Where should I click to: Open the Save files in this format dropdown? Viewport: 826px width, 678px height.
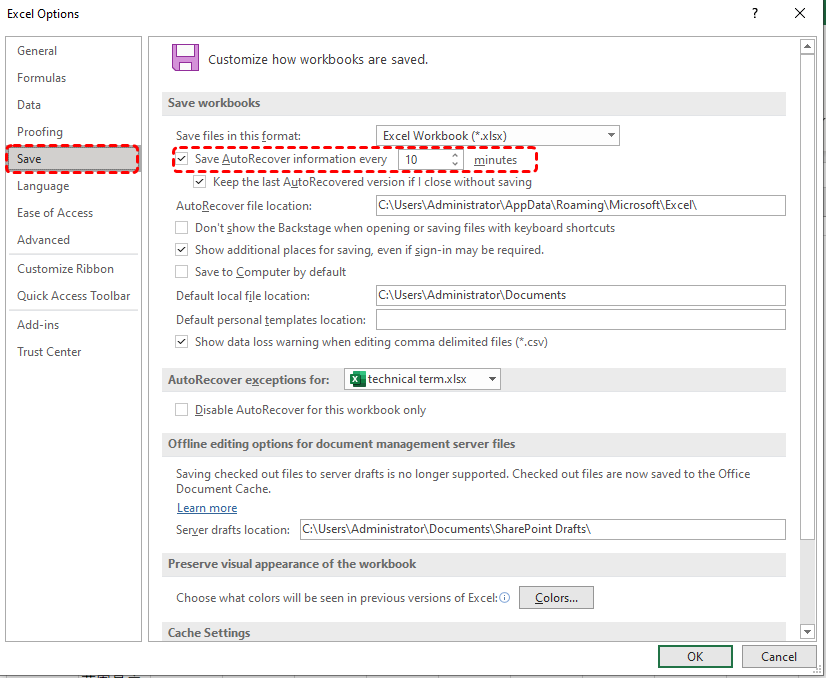[498, 135]
